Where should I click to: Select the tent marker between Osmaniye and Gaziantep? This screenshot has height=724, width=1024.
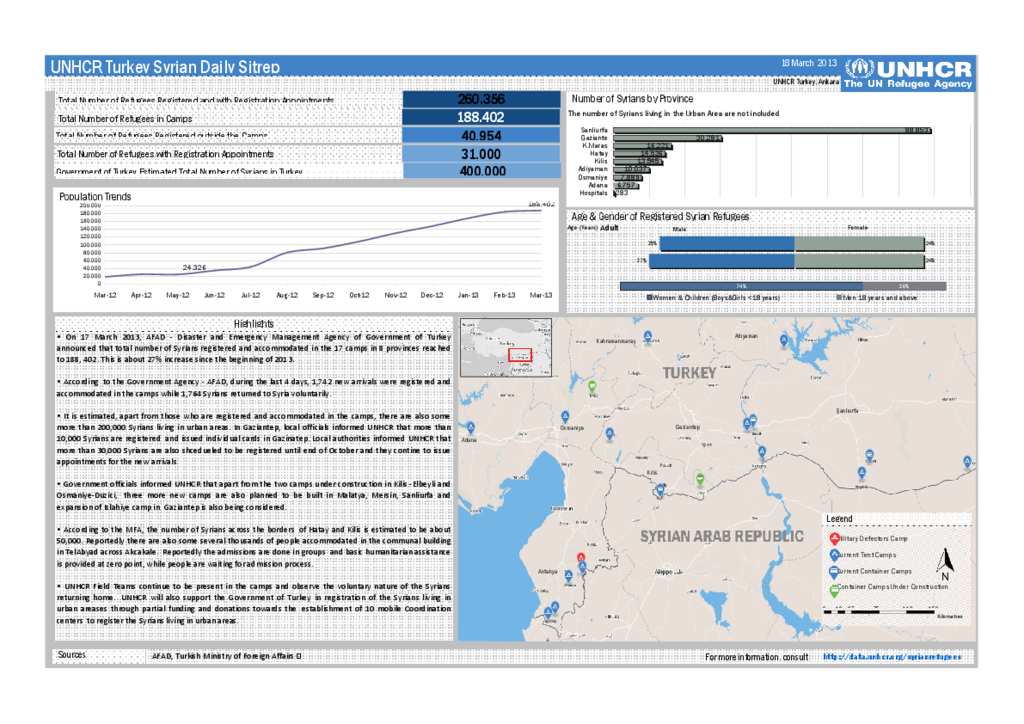609,433
